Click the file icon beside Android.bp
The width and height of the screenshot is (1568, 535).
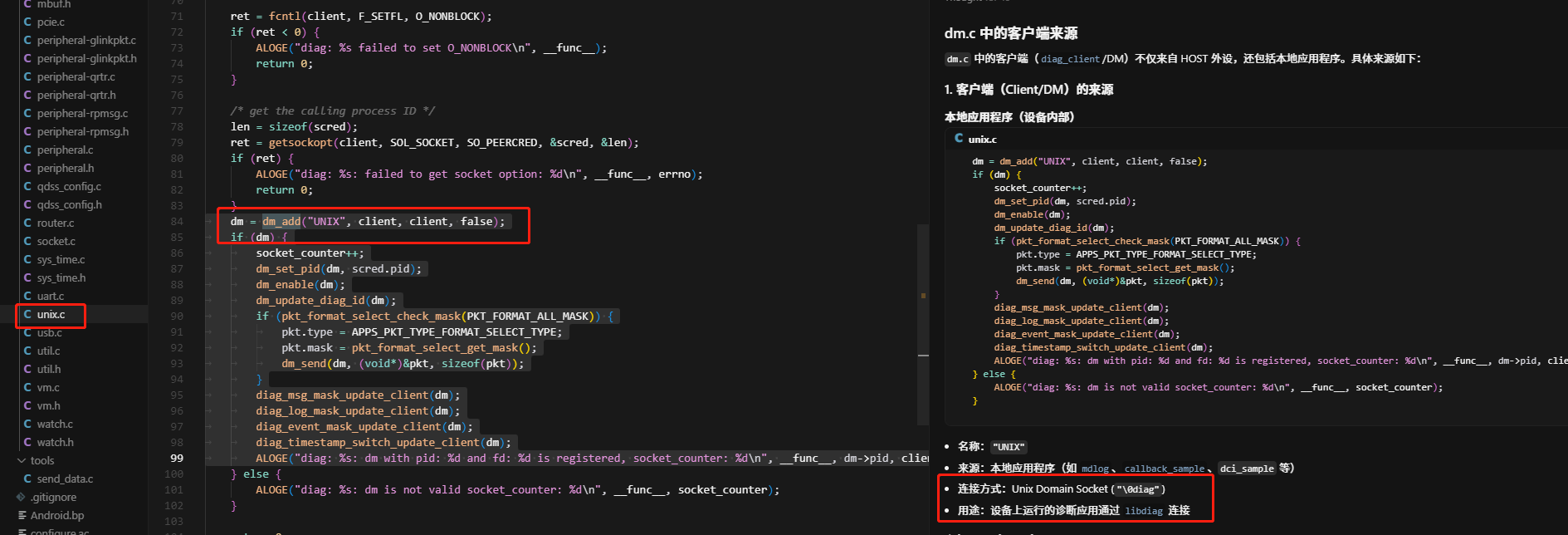22,515
